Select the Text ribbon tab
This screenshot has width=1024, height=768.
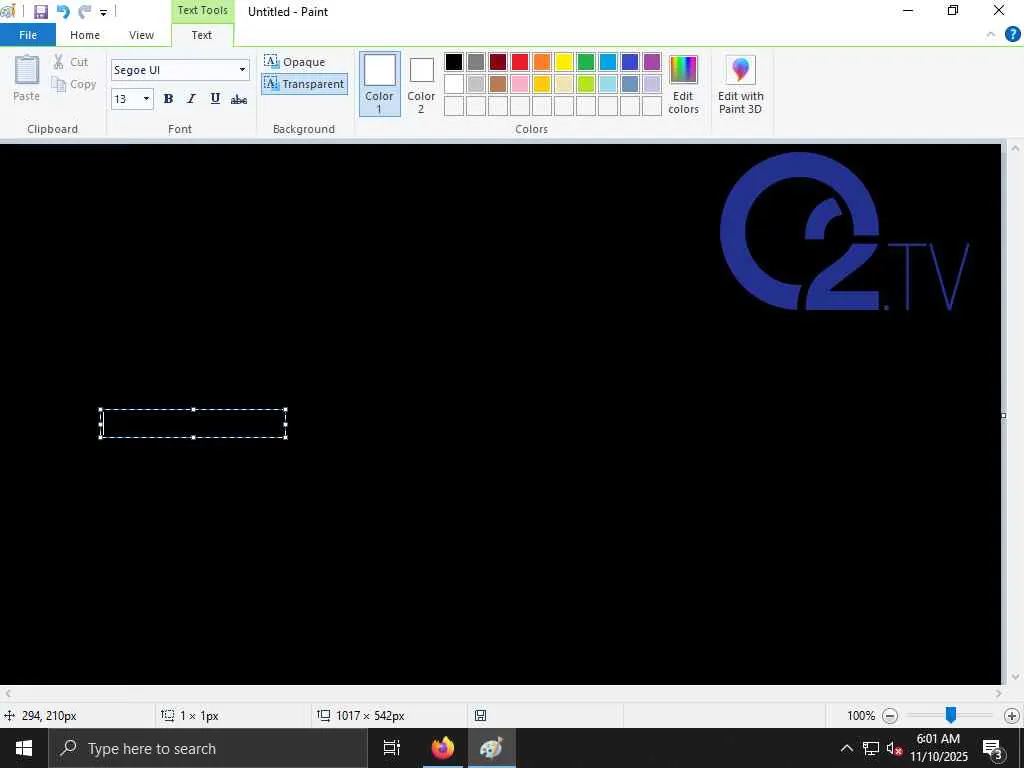pos(202,35)
